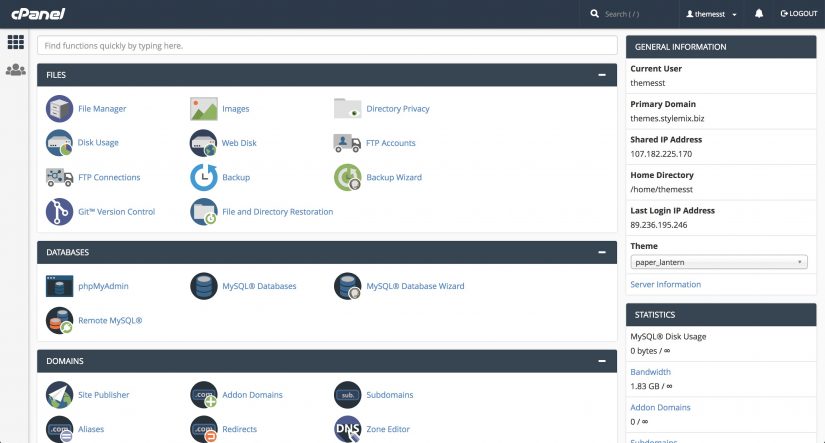
Task: Open the Aliases icon
Action: click(x=59, y=429)
